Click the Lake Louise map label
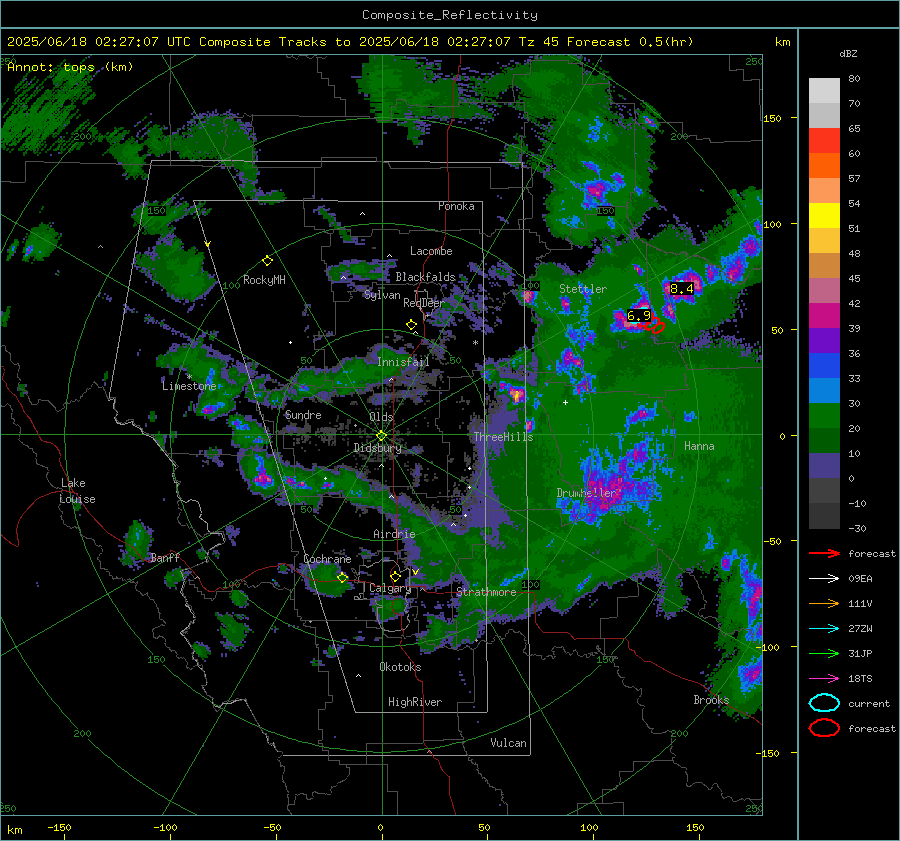The height and width of the screenshot is (841, 900). tap(77, 491)
